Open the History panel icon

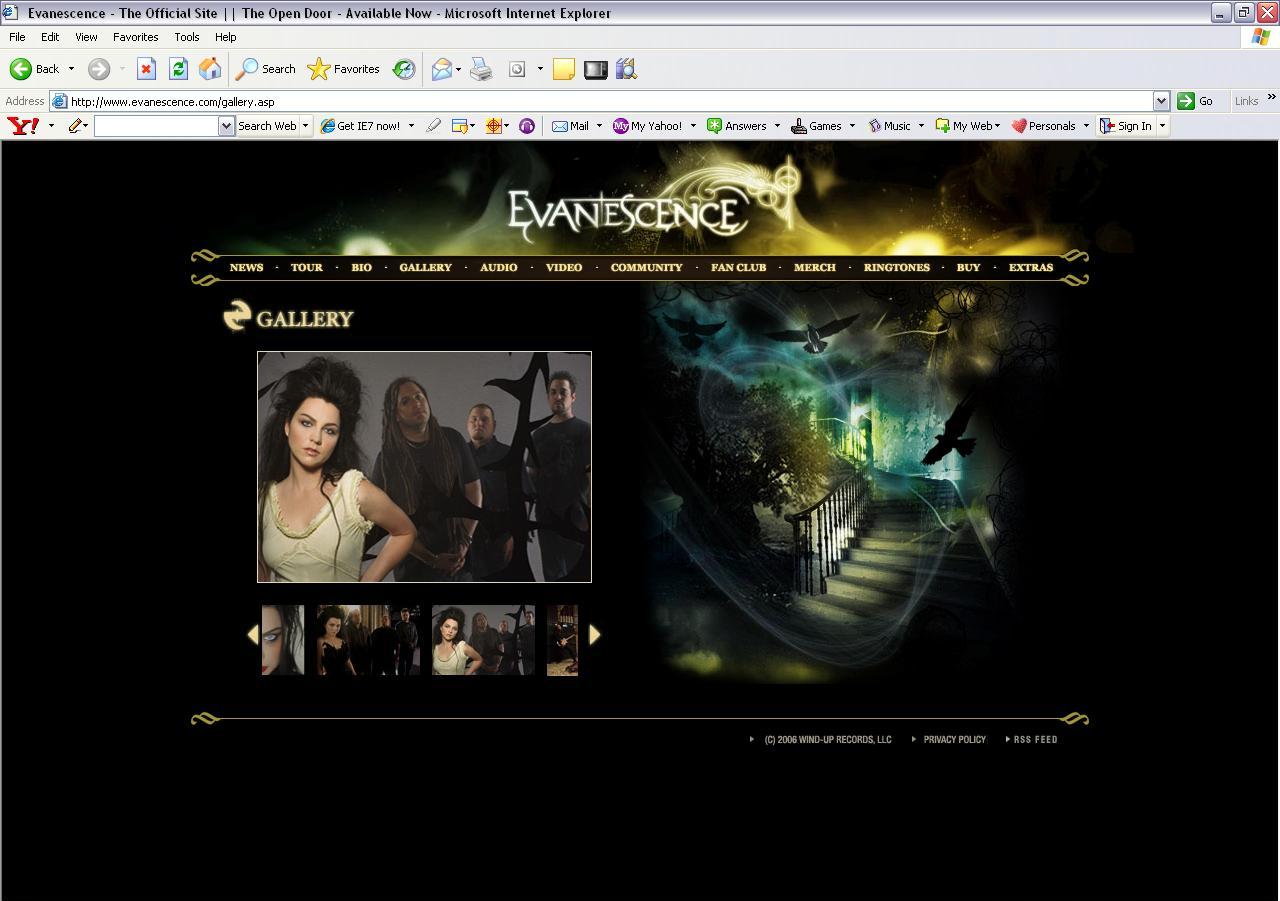click(404, 69)
